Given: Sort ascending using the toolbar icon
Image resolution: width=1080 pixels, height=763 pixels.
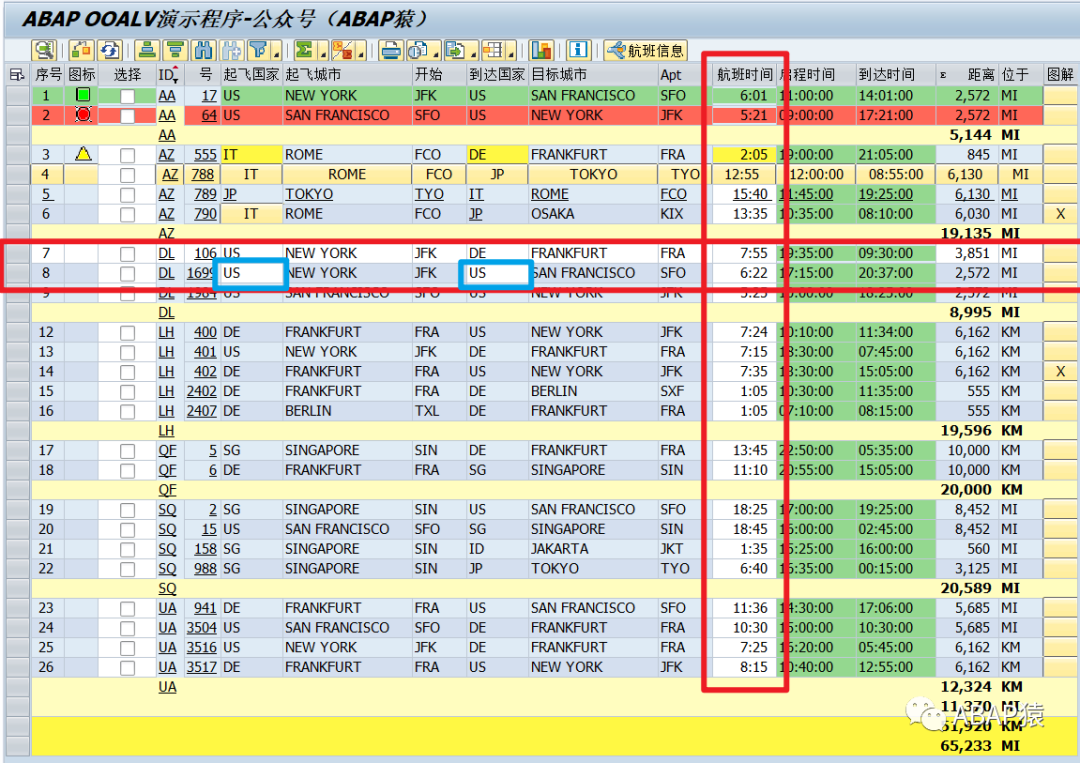Looking at the screenshot, I should click(x=146, y=50).
